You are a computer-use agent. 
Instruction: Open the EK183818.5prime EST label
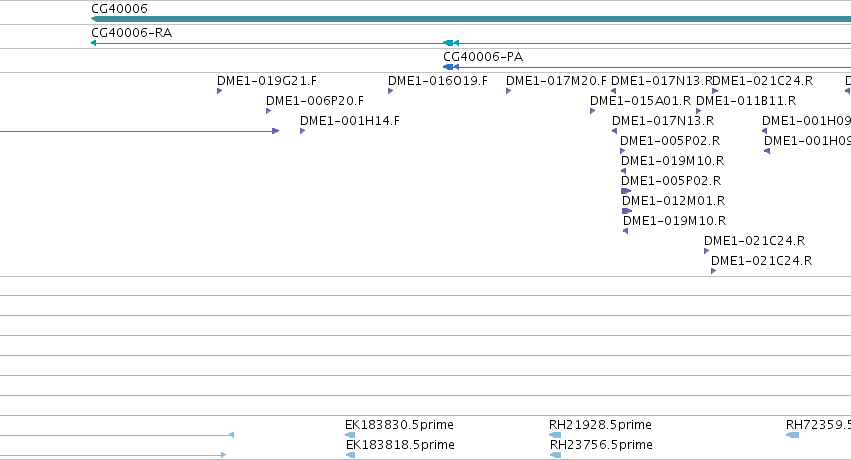(x=400, y=445)
